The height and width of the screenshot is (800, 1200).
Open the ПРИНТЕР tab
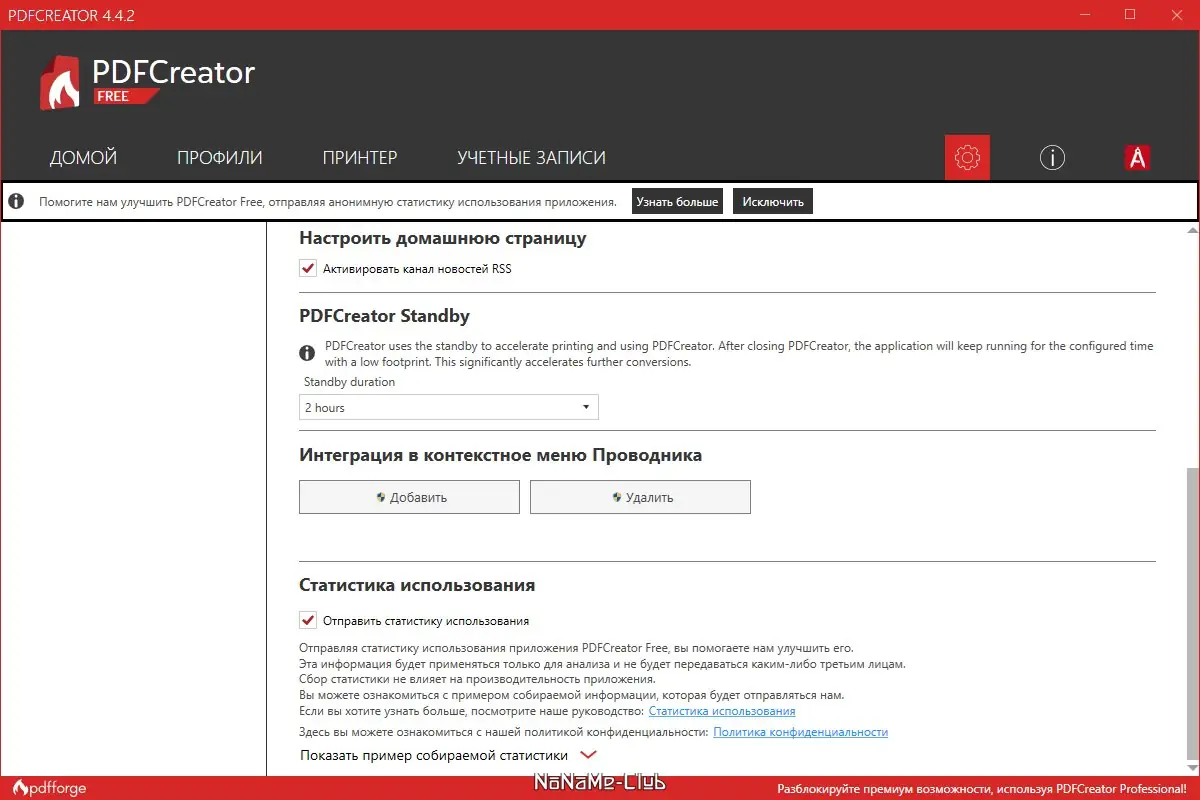point(360,158)
